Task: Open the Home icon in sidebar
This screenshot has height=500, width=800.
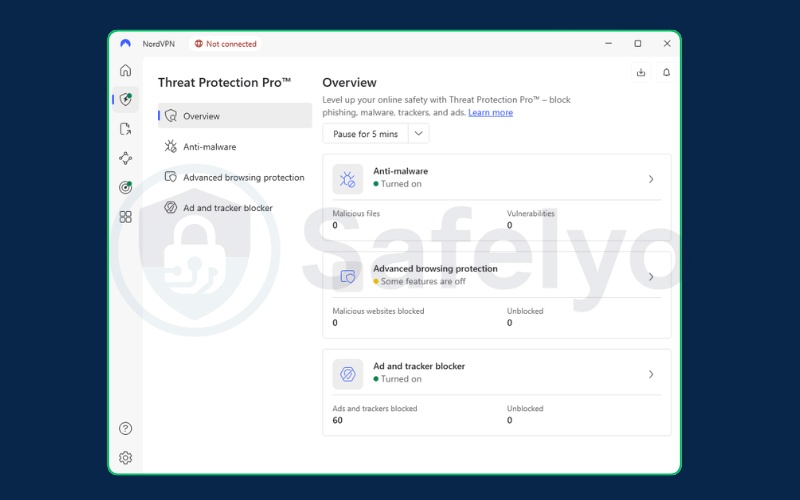Action: (x=126, y=70)
